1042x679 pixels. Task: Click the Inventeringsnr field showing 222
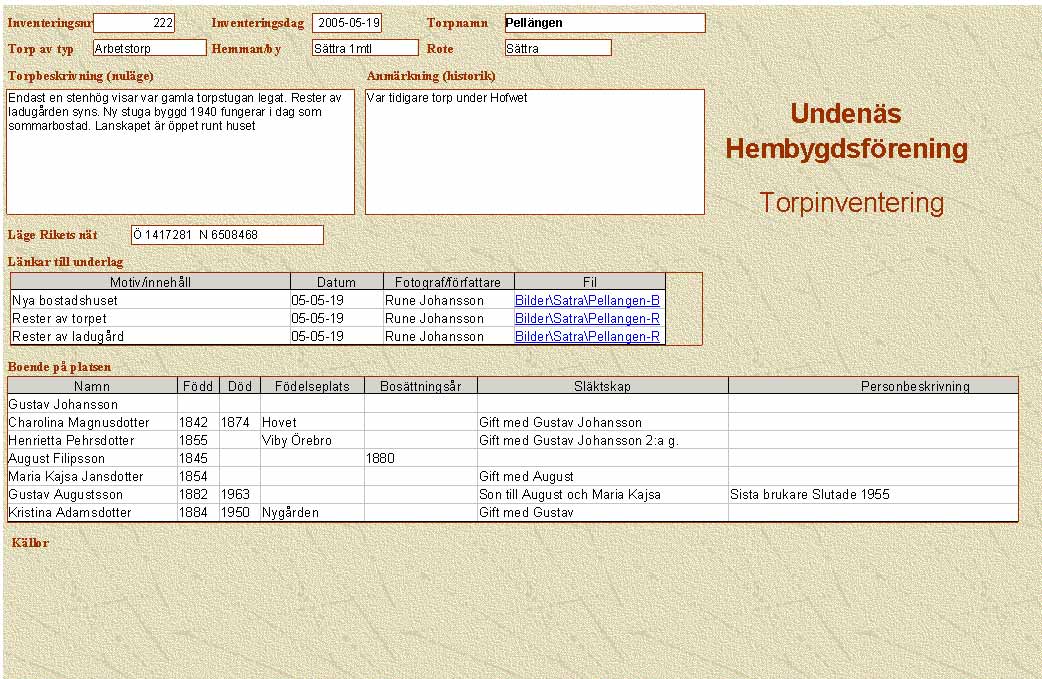click(134, 23)
